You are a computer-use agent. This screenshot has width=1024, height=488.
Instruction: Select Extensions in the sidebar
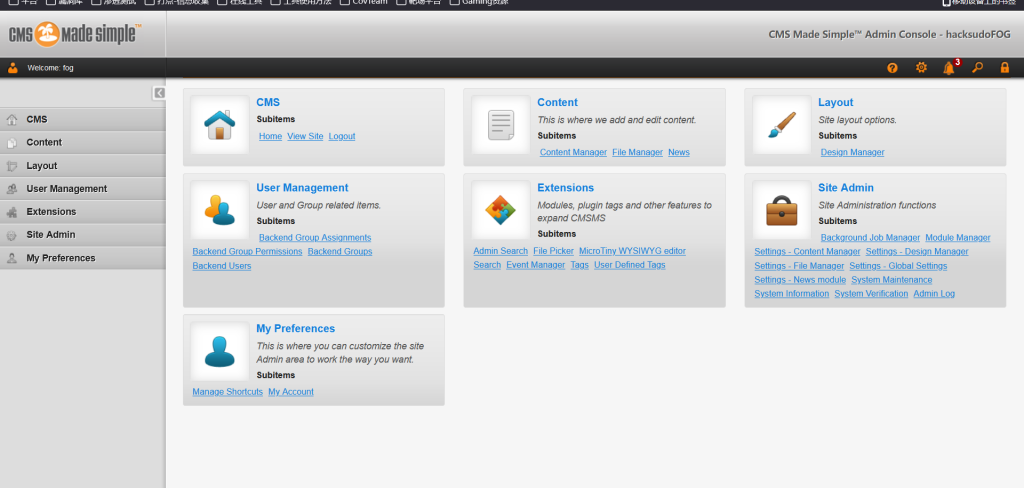(82, 212)
